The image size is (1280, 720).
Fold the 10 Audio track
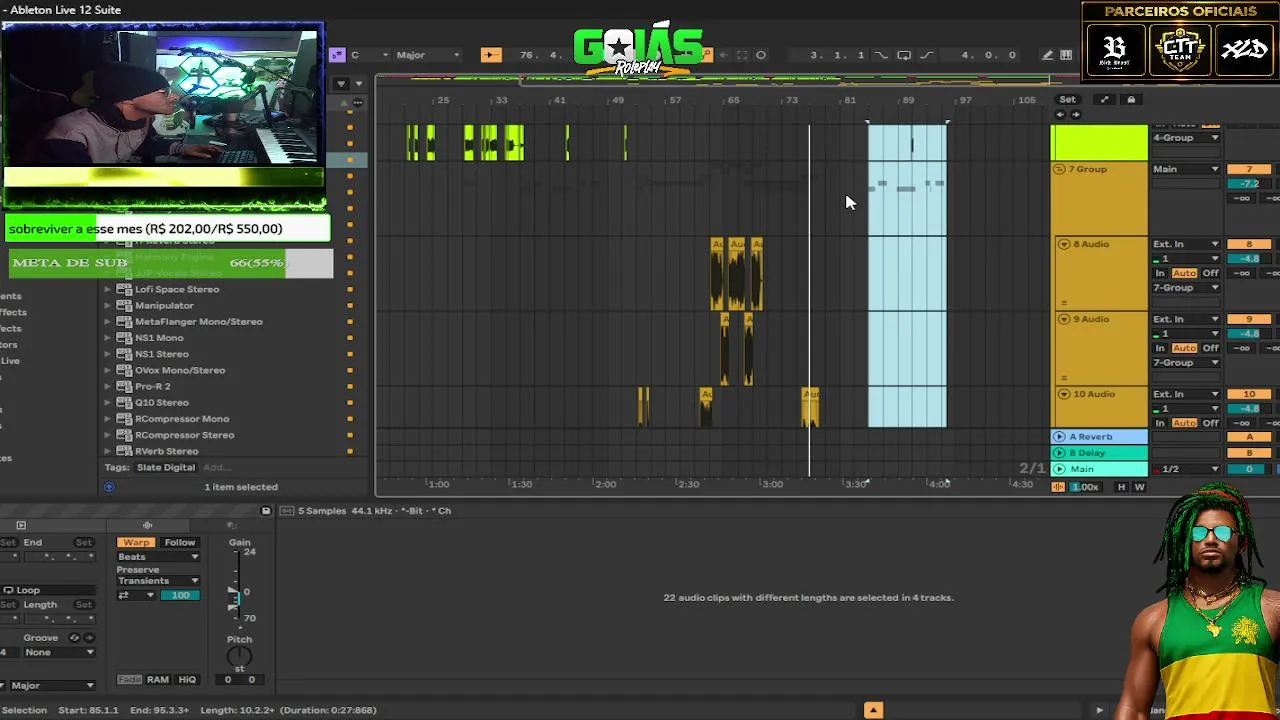coord(1063,394)
